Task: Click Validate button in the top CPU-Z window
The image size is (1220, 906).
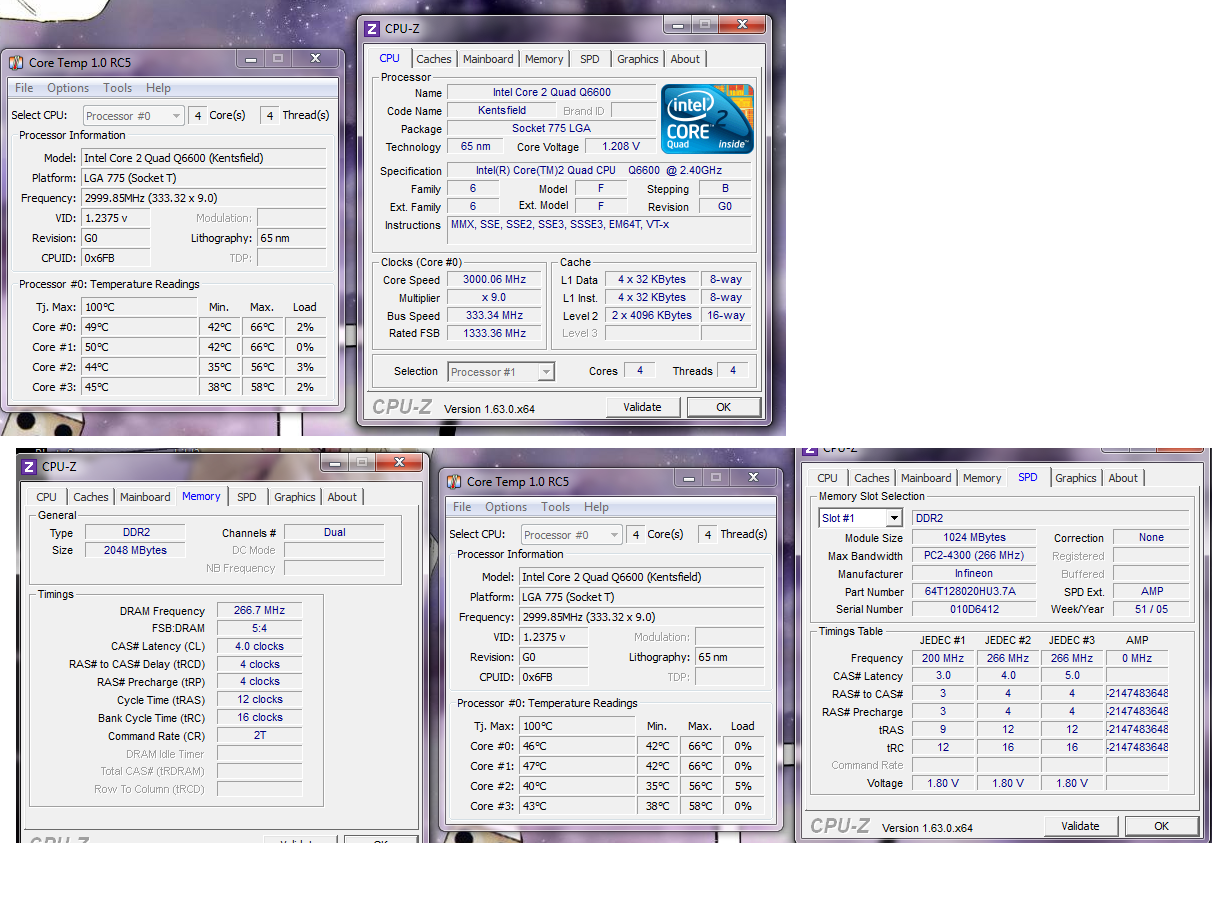Action: click(643, 407)
